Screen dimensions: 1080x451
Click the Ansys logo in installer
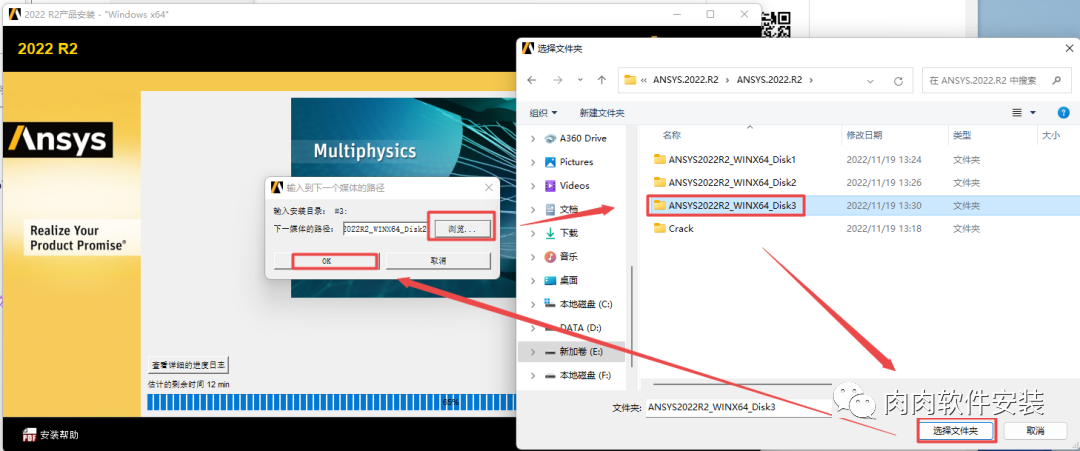point(58,141)
